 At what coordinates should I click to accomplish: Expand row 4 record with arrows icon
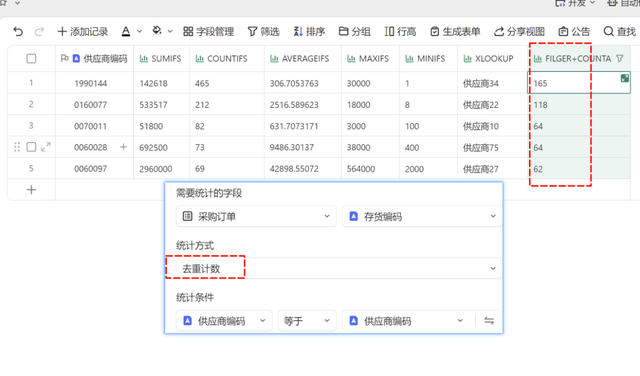(x=46, y=147)
